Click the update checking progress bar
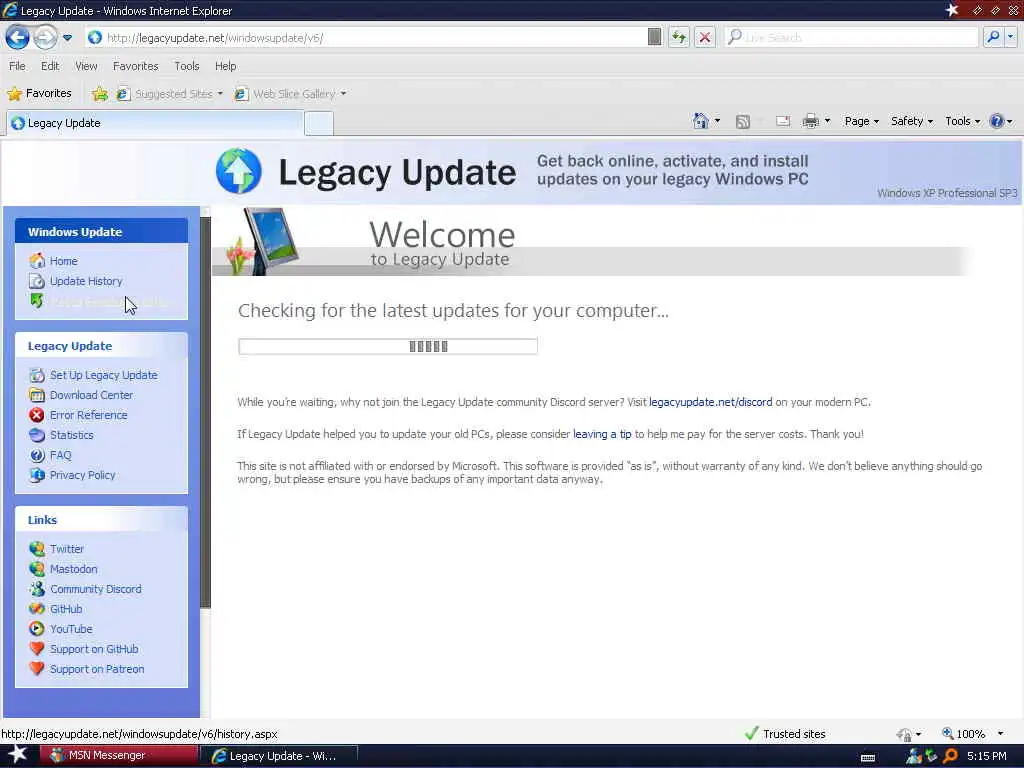This screenshot has width=1024, height=768. (388, 346)
